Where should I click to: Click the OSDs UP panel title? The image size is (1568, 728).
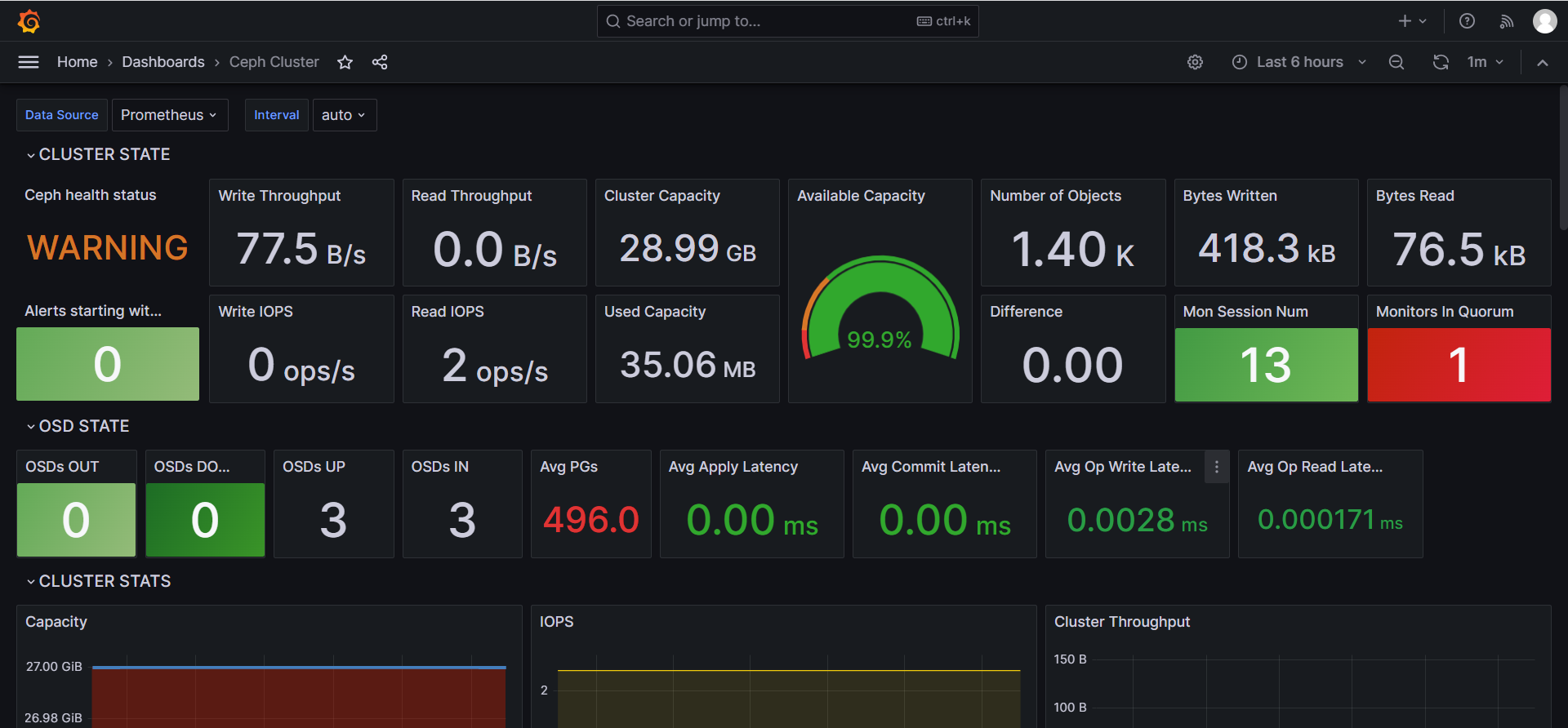314,467
